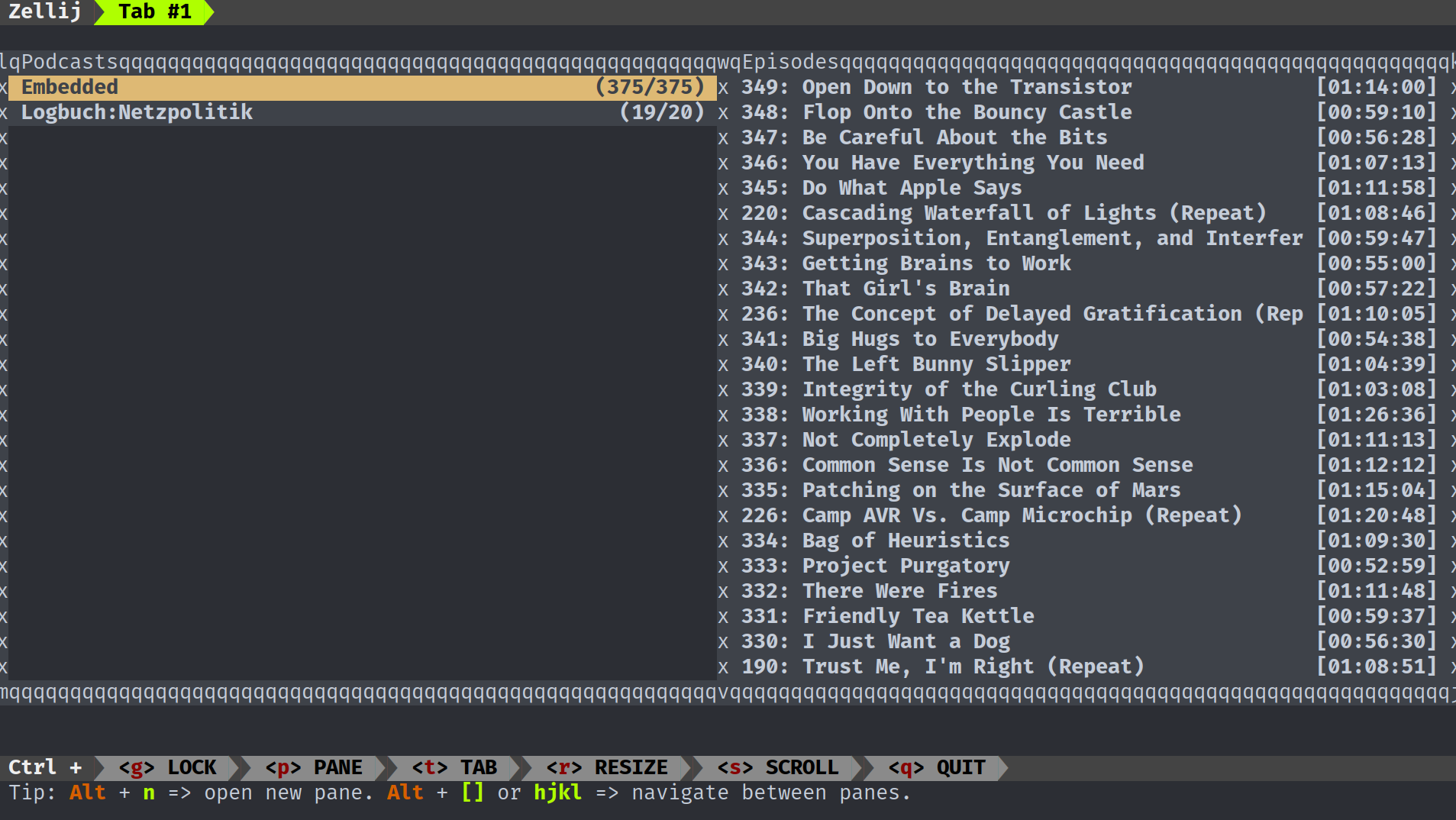Select episode 349: Open Down to the Transistor

coord(1088,87)
